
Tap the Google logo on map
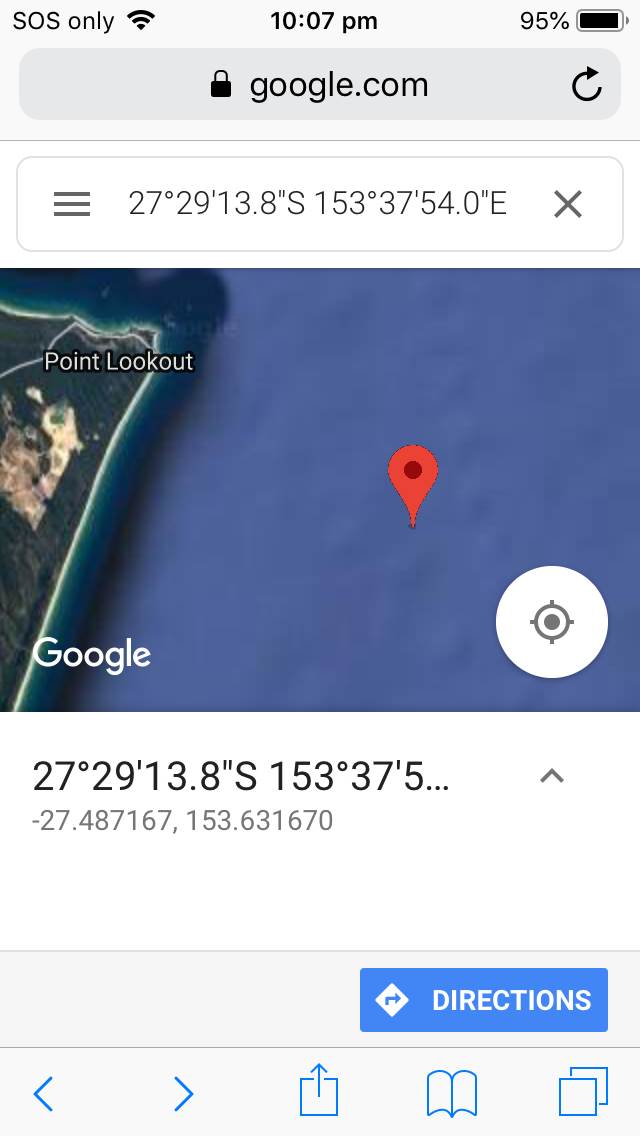[x=91, y=655]
